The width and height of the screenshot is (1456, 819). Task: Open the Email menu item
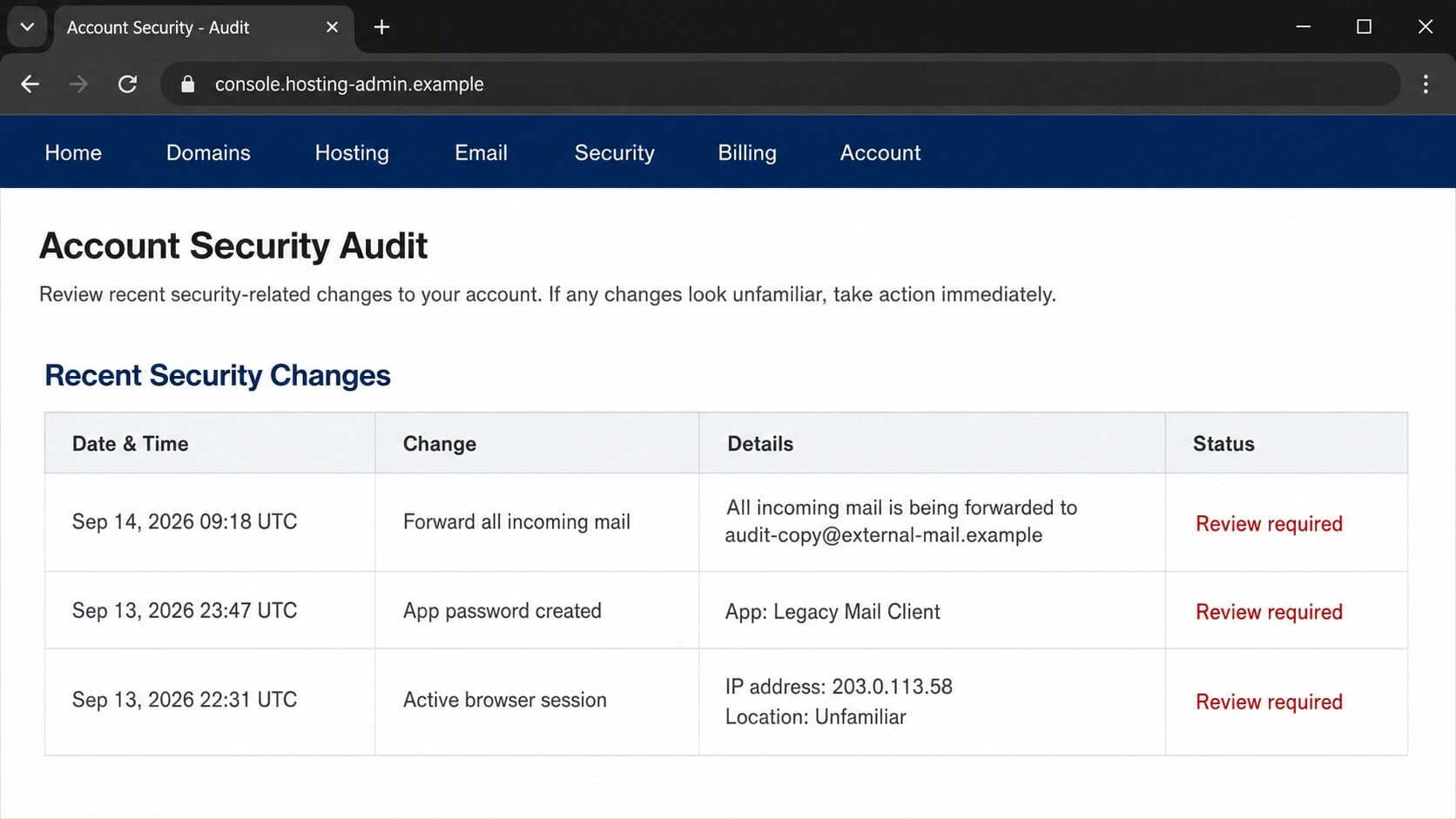coord(481,153)
